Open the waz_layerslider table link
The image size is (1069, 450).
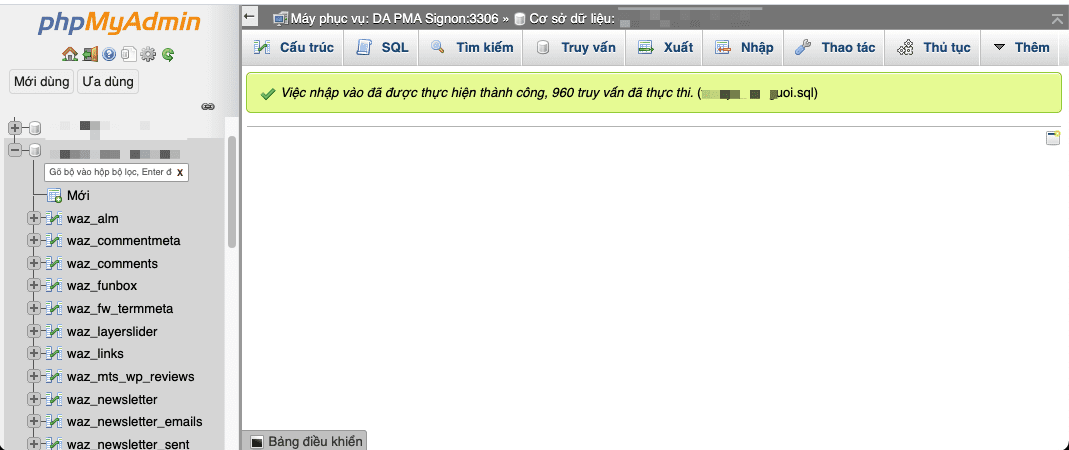click(x=112, y=331)
